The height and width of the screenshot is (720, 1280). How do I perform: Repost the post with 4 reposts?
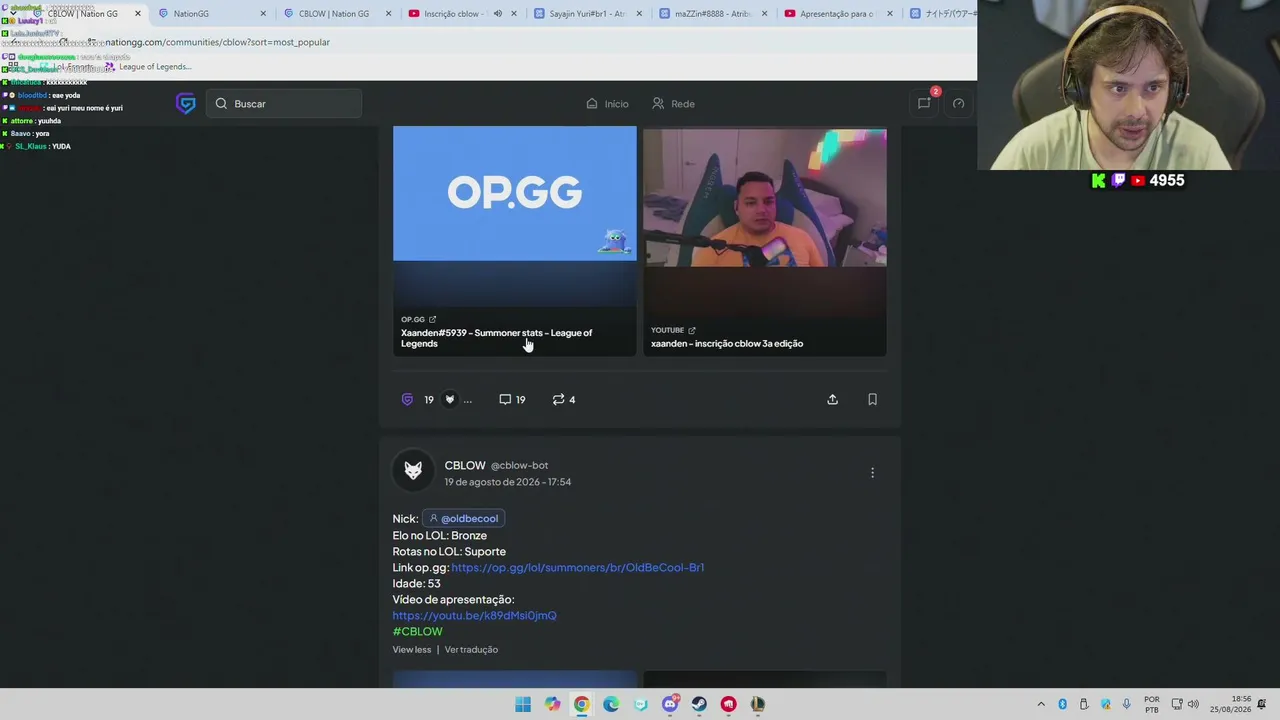pos(564,399)
